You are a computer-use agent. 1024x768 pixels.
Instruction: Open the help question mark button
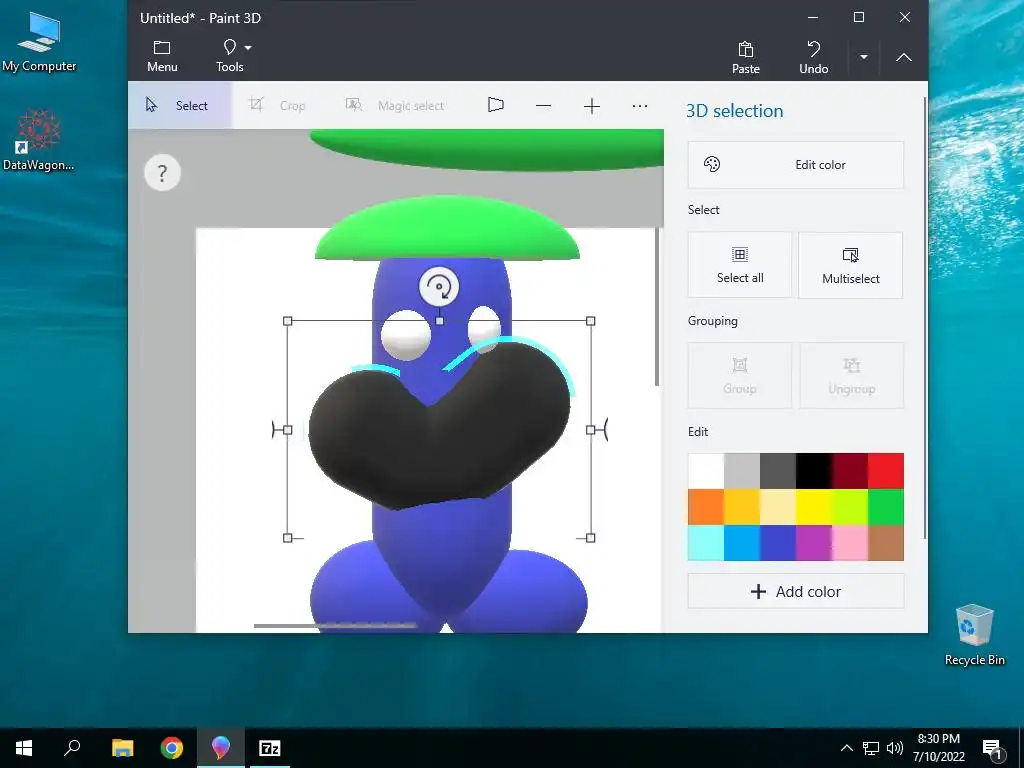coord(162,173)
